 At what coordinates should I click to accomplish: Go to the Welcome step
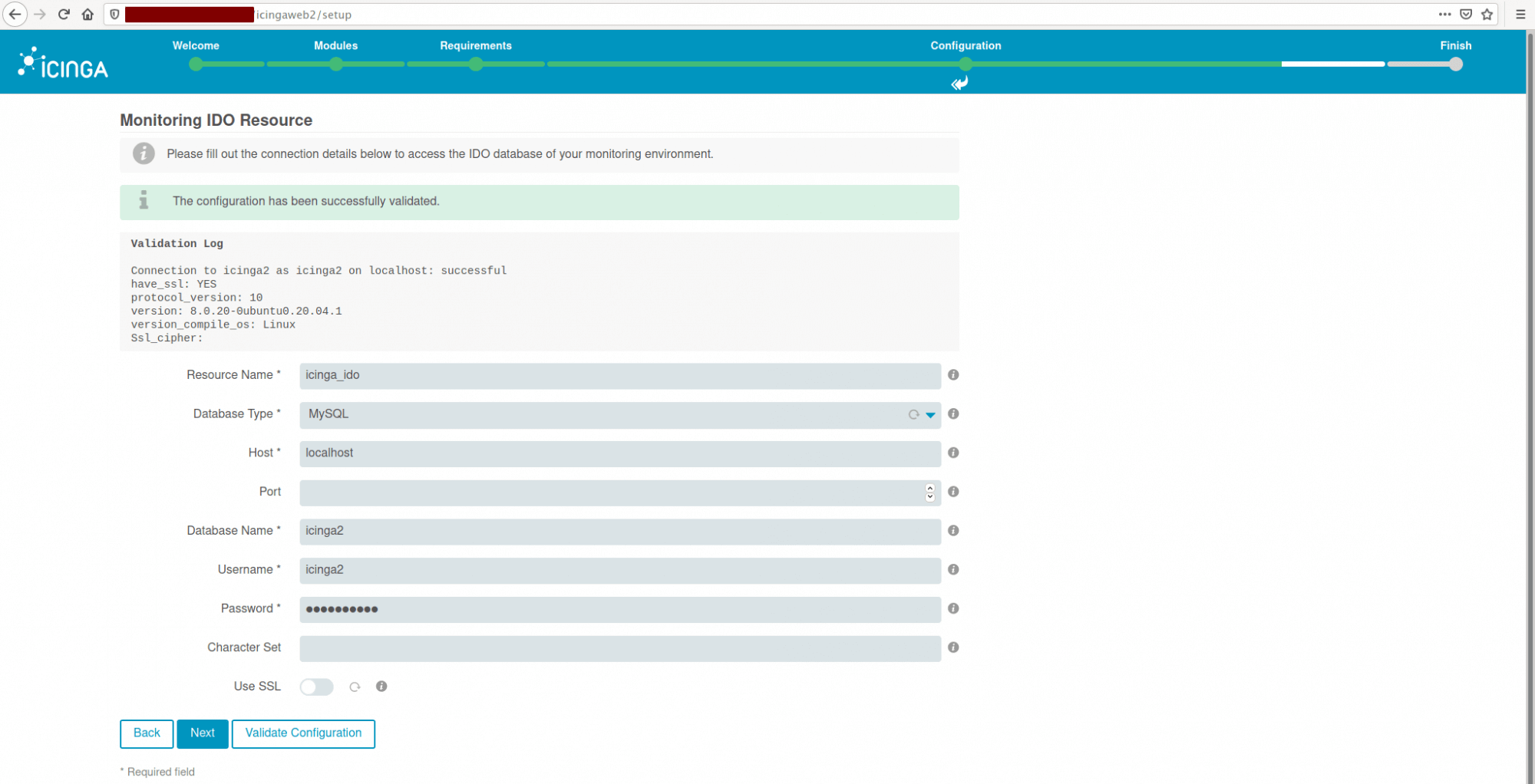[196, 46]
